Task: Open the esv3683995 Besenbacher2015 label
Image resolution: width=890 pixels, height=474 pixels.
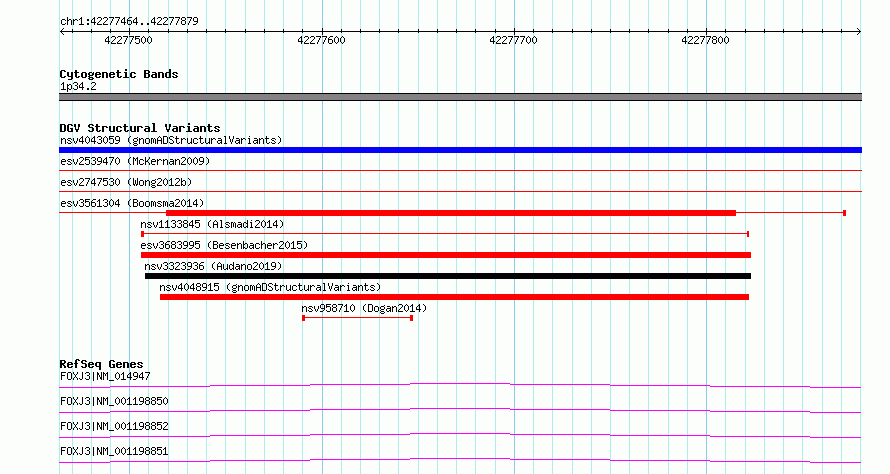Action: pyautogui.click(x=224, y=245)
